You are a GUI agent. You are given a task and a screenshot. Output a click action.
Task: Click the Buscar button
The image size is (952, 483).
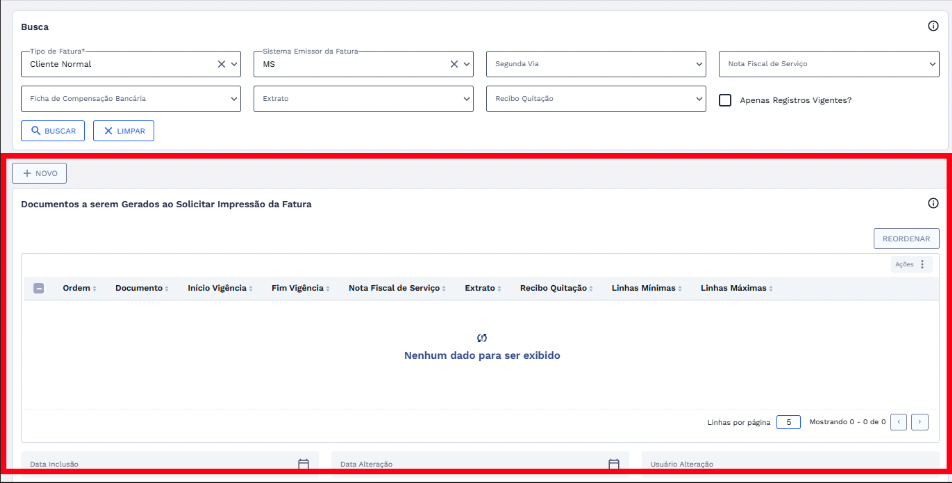tap(53, 131)
